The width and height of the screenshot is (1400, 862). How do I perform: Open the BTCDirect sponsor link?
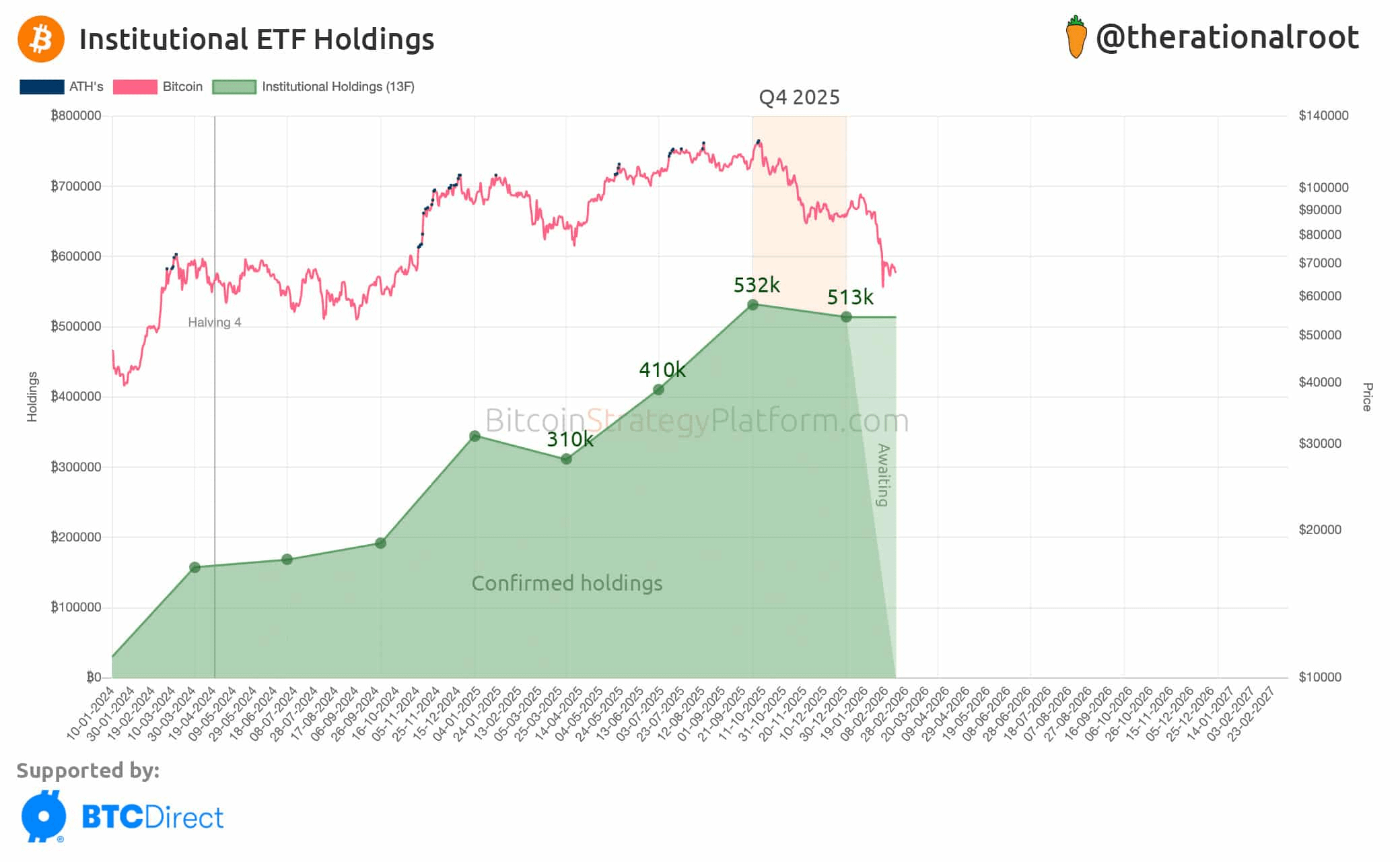(152, 818)
